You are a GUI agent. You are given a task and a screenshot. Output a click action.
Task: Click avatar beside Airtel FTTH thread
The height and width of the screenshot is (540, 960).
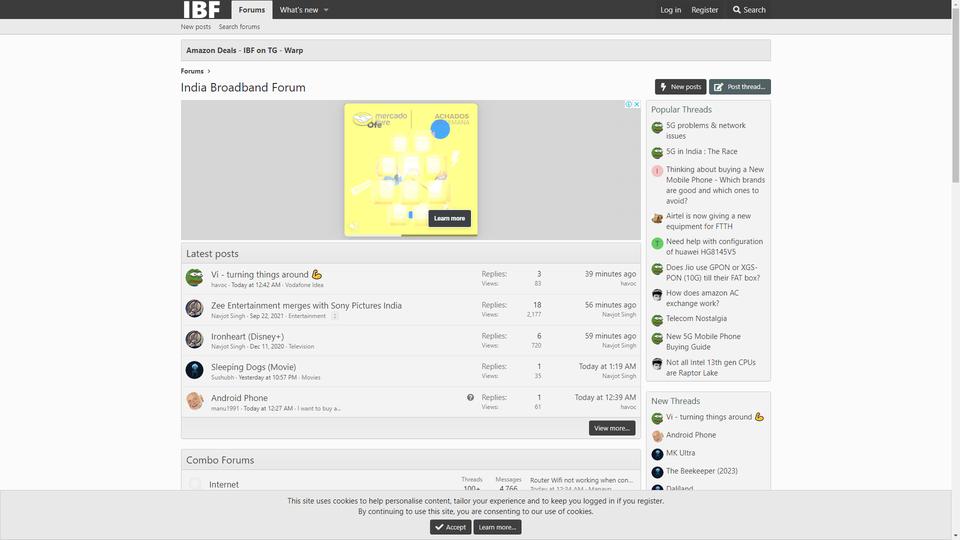pos(657,218)
